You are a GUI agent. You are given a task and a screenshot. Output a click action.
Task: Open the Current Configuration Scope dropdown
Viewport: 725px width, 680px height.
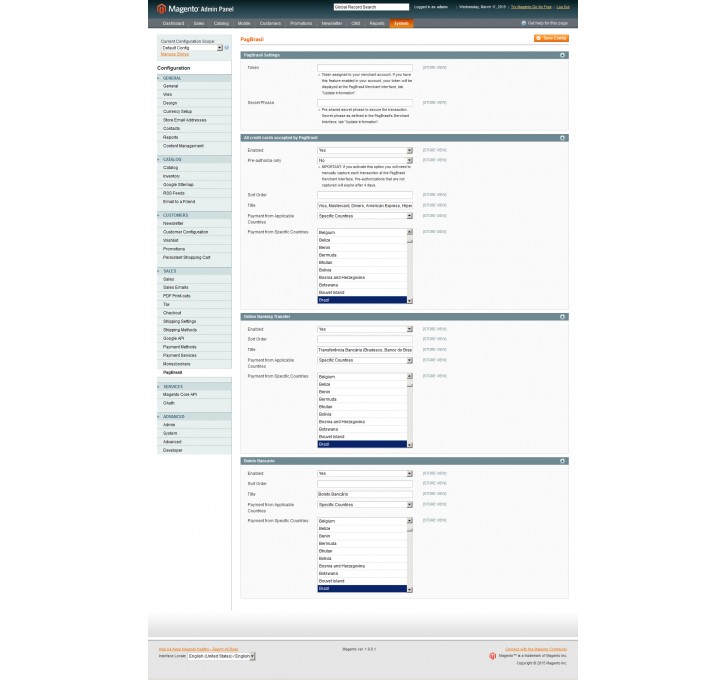(192, 48)
